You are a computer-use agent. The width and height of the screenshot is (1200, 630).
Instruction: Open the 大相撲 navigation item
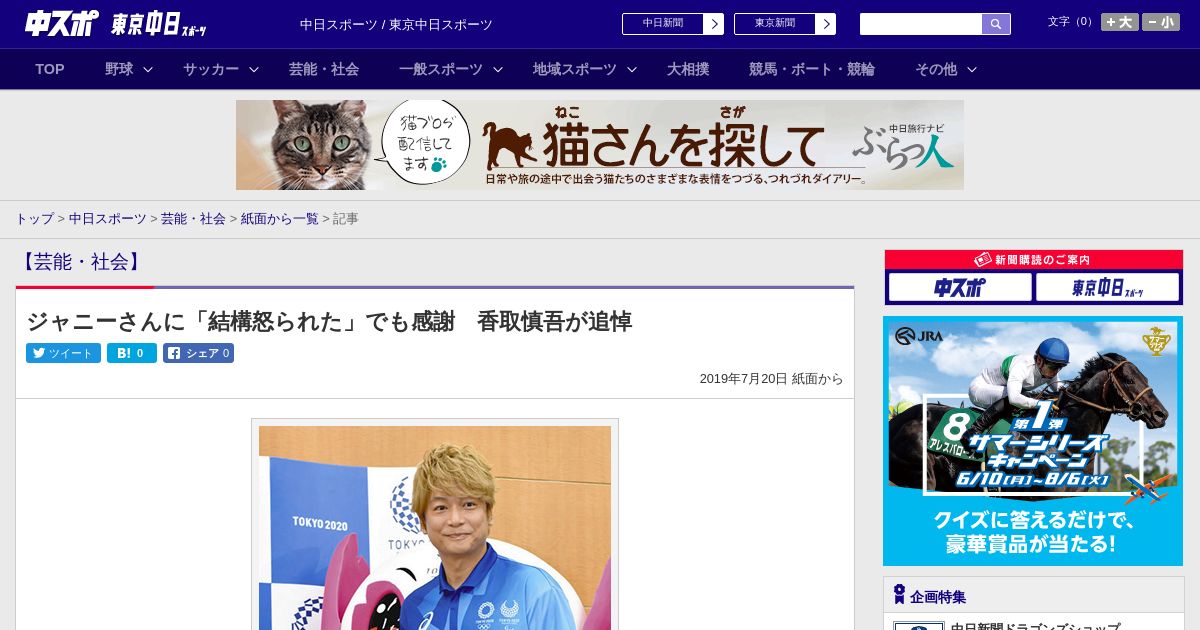pyautogui.click(x=688, y=69)
